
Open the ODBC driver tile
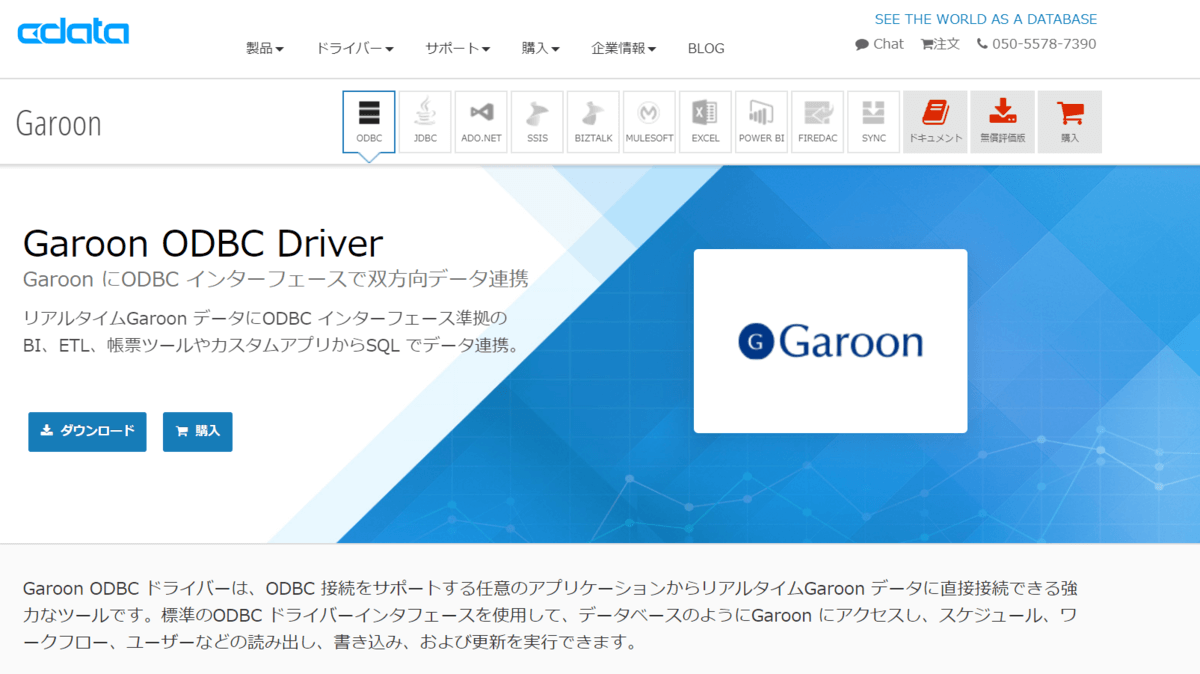[x=369, y=121]
